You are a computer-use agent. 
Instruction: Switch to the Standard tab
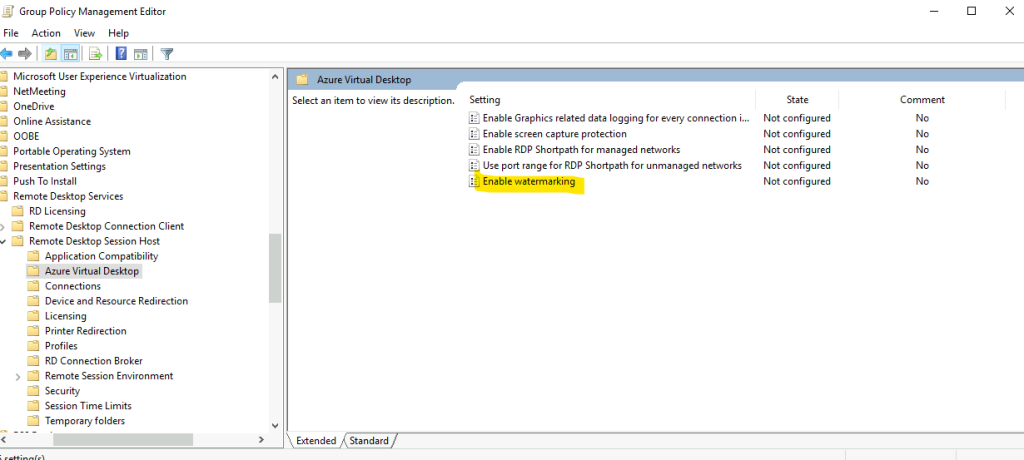(x=369, y=440)
